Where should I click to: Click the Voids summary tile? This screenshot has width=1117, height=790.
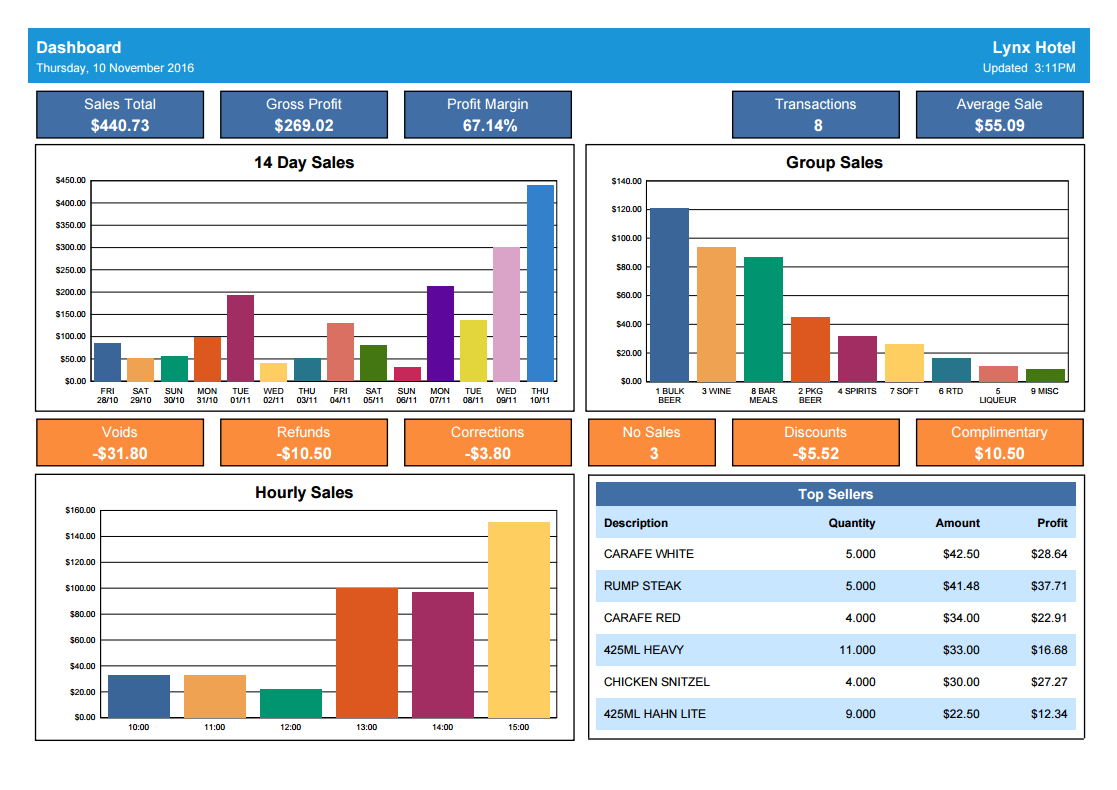coord(120,443)
